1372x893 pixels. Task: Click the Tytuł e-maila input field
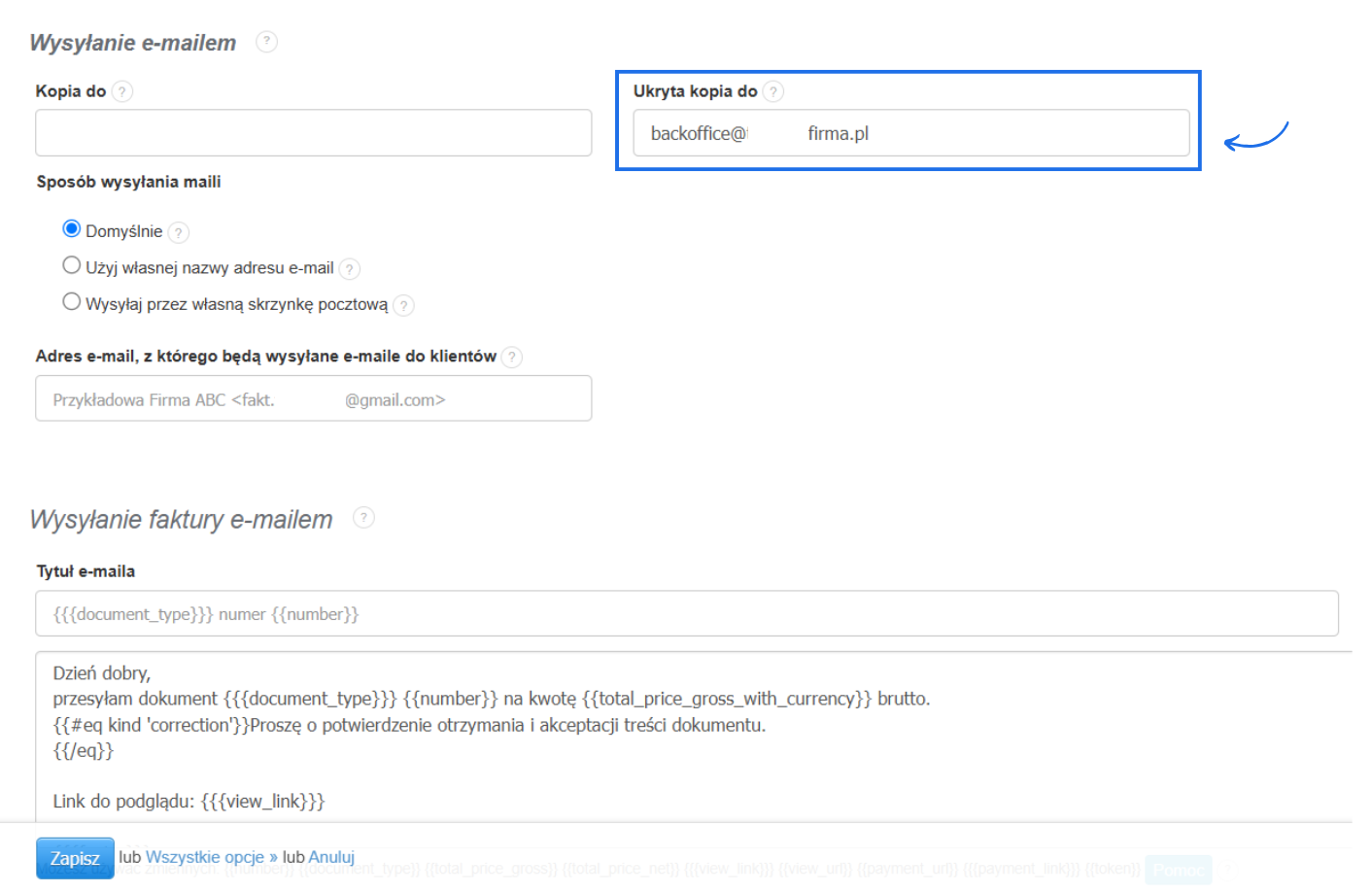coord(686,614)
